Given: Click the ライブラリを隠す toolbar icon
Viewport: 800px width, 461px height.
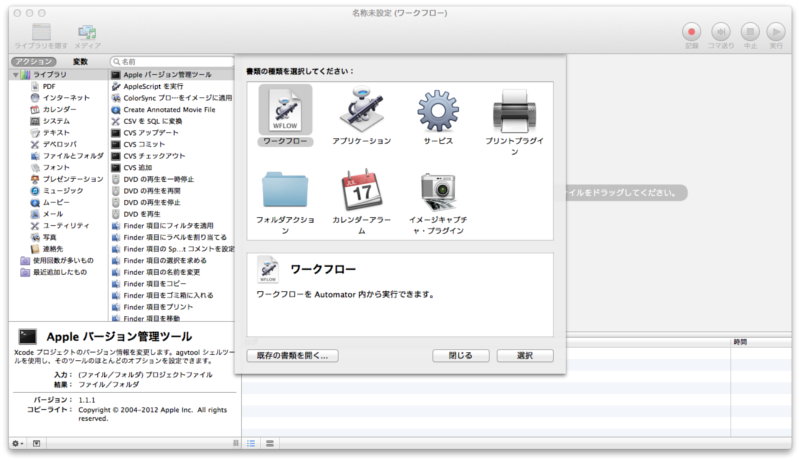Looking at the screenshot, I should click(41, 32).
